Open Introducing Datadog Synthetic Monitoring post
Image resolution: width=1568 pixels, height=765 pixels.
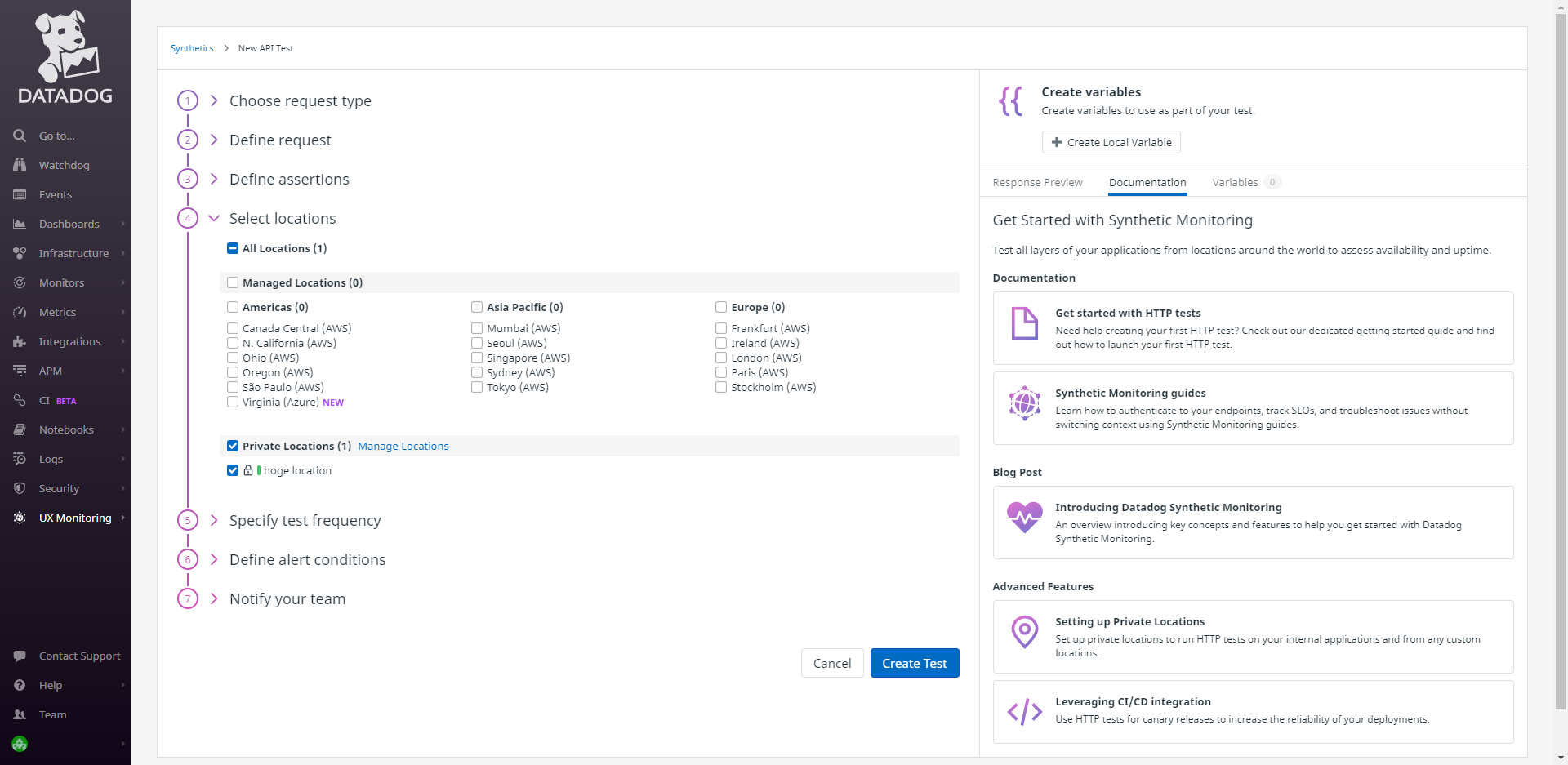pyautogui.click(x=1253, y=523)
